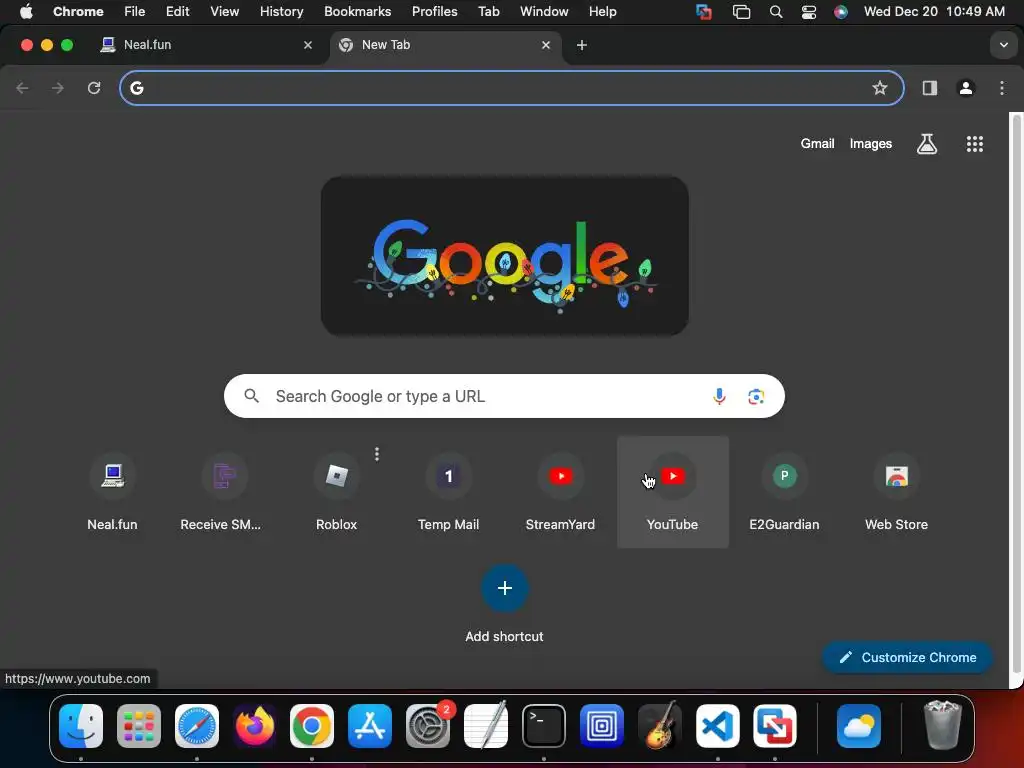The image size is (1024, 768).
Task: Bookmark this tab with the star icon
Action: (880, 88)
